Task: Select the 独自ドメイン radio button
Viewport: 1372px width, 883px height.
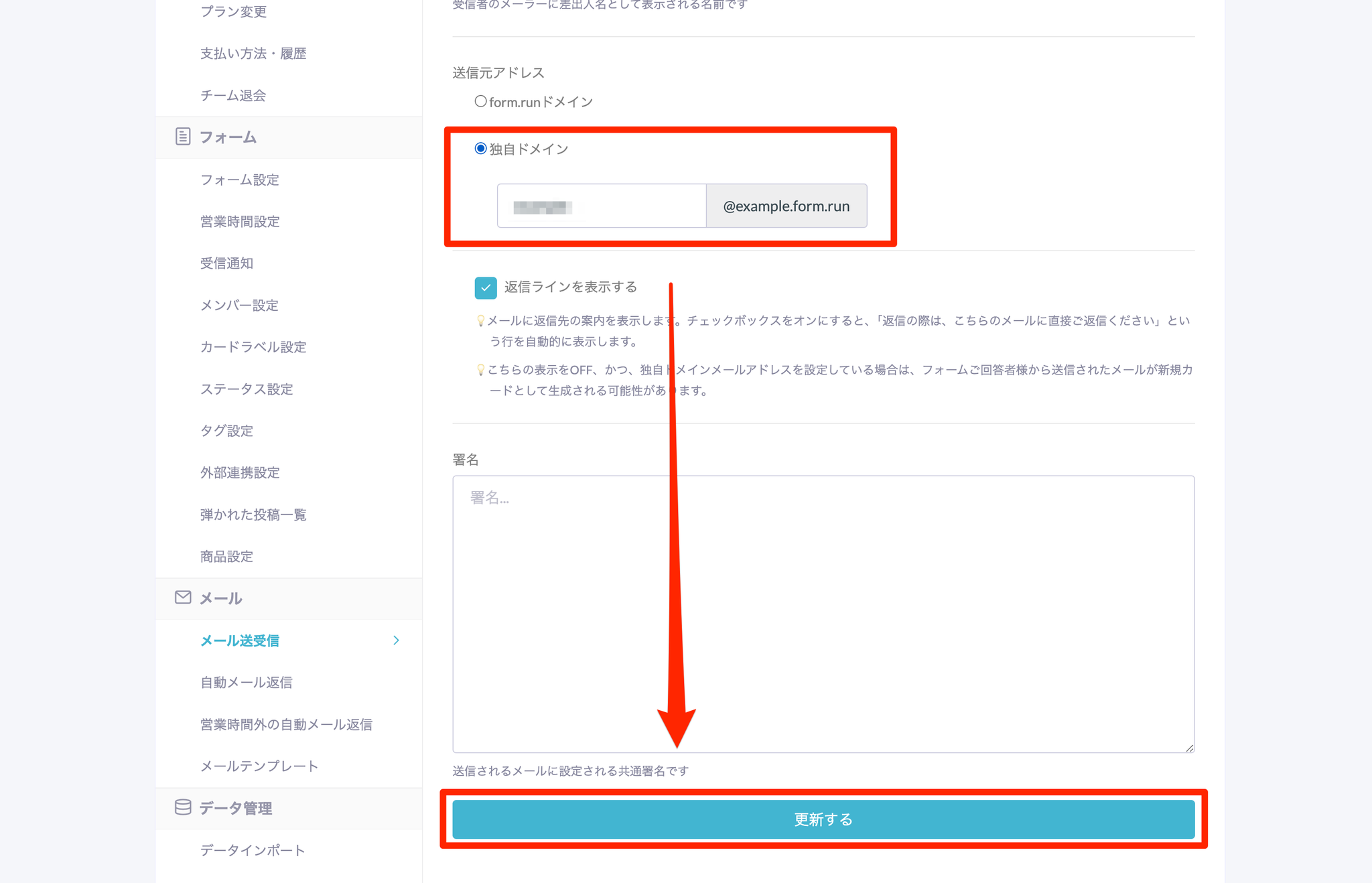Action: 480,149
